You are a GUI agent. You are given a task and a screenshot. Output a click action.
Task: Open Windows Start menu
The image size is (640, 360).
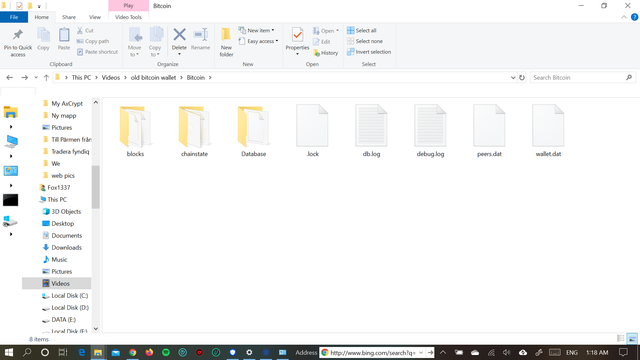[9, 352]
